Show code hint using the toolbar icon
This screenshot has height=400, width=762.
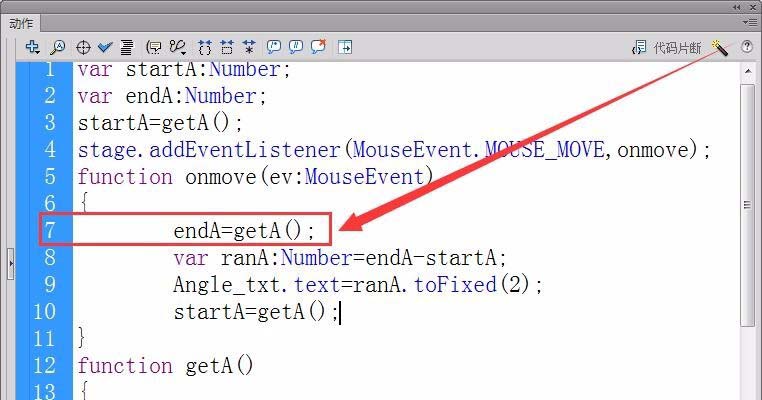click(154, 47)
